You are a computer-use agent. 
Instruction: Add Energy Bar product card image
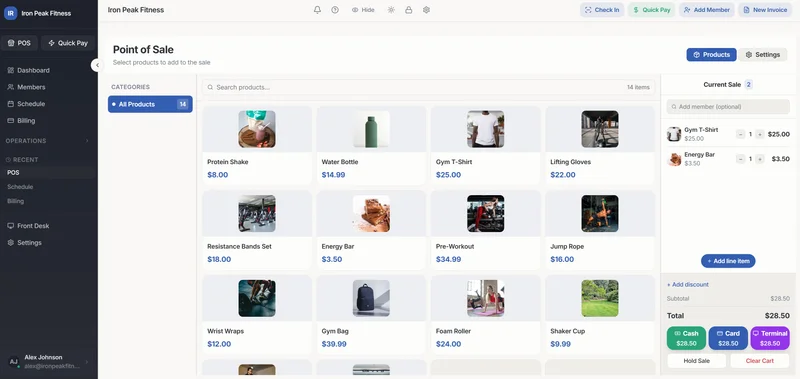coord(371,214)
